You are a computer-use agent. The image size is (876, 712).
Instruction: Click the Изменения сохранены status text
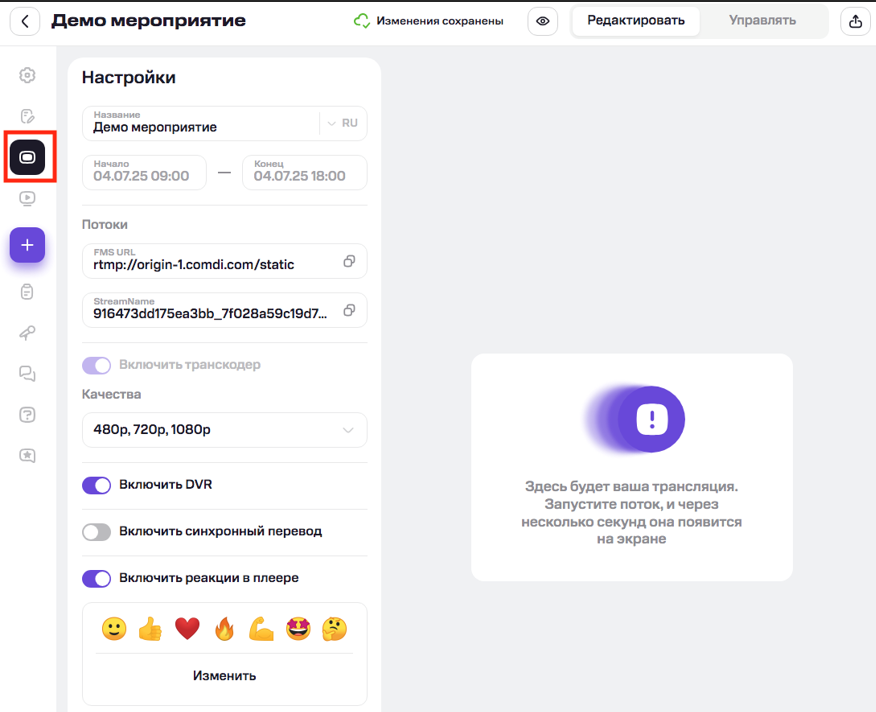coord(440,21)
